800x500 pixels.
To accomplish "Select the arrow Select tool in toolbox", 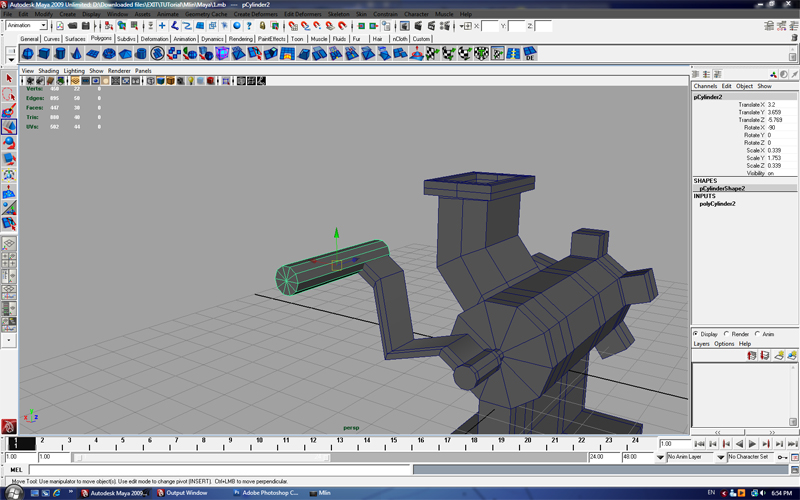I will pyautogui.click(x=9, y=78).
